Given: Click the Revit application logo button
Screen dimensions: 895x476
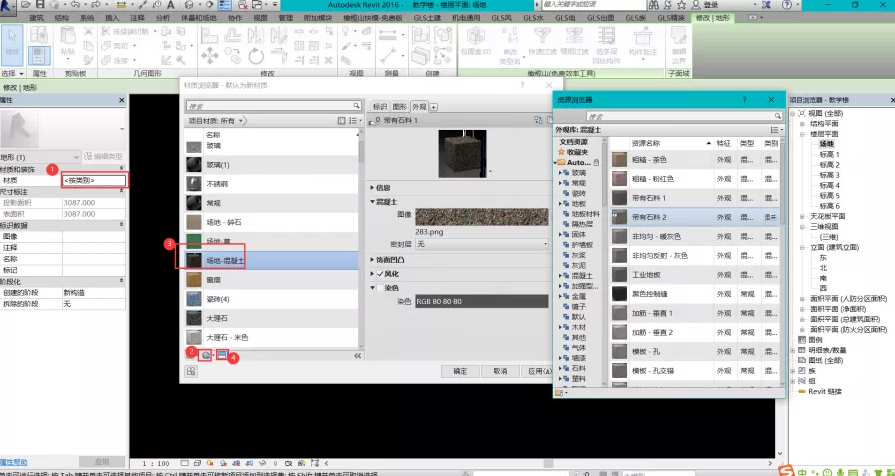Looking at the screenshot, I should pyautogui.click(x=12, y=7).
